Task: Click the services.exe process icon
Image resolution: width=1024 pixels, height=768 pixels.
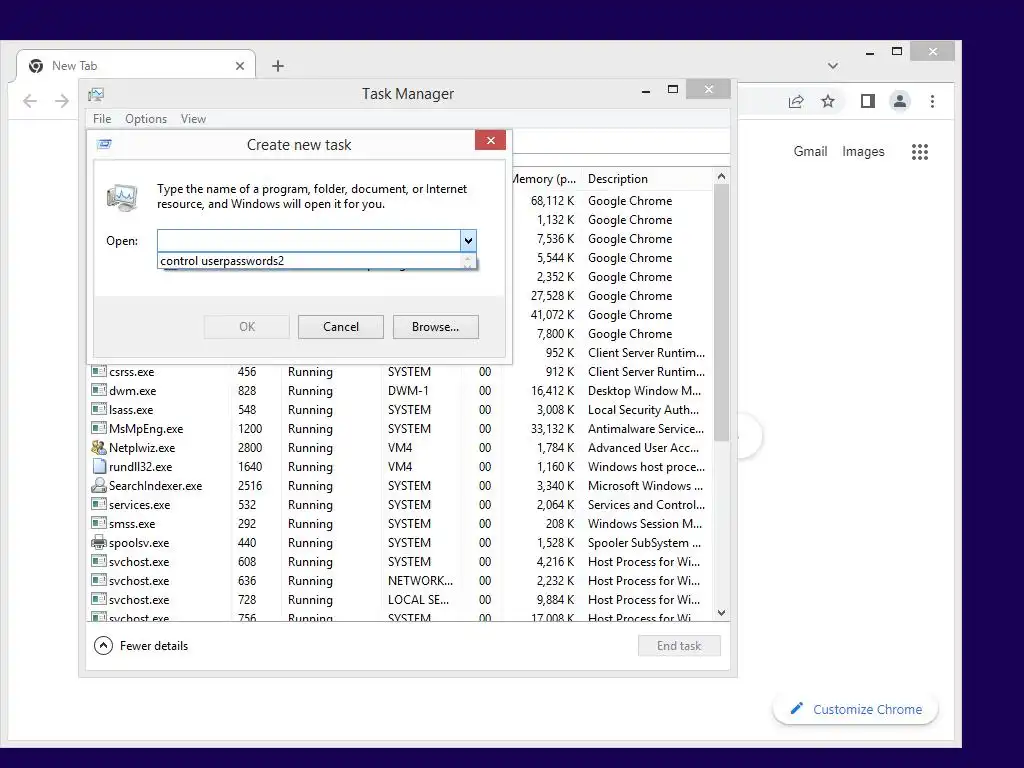Action: (99, 504)
